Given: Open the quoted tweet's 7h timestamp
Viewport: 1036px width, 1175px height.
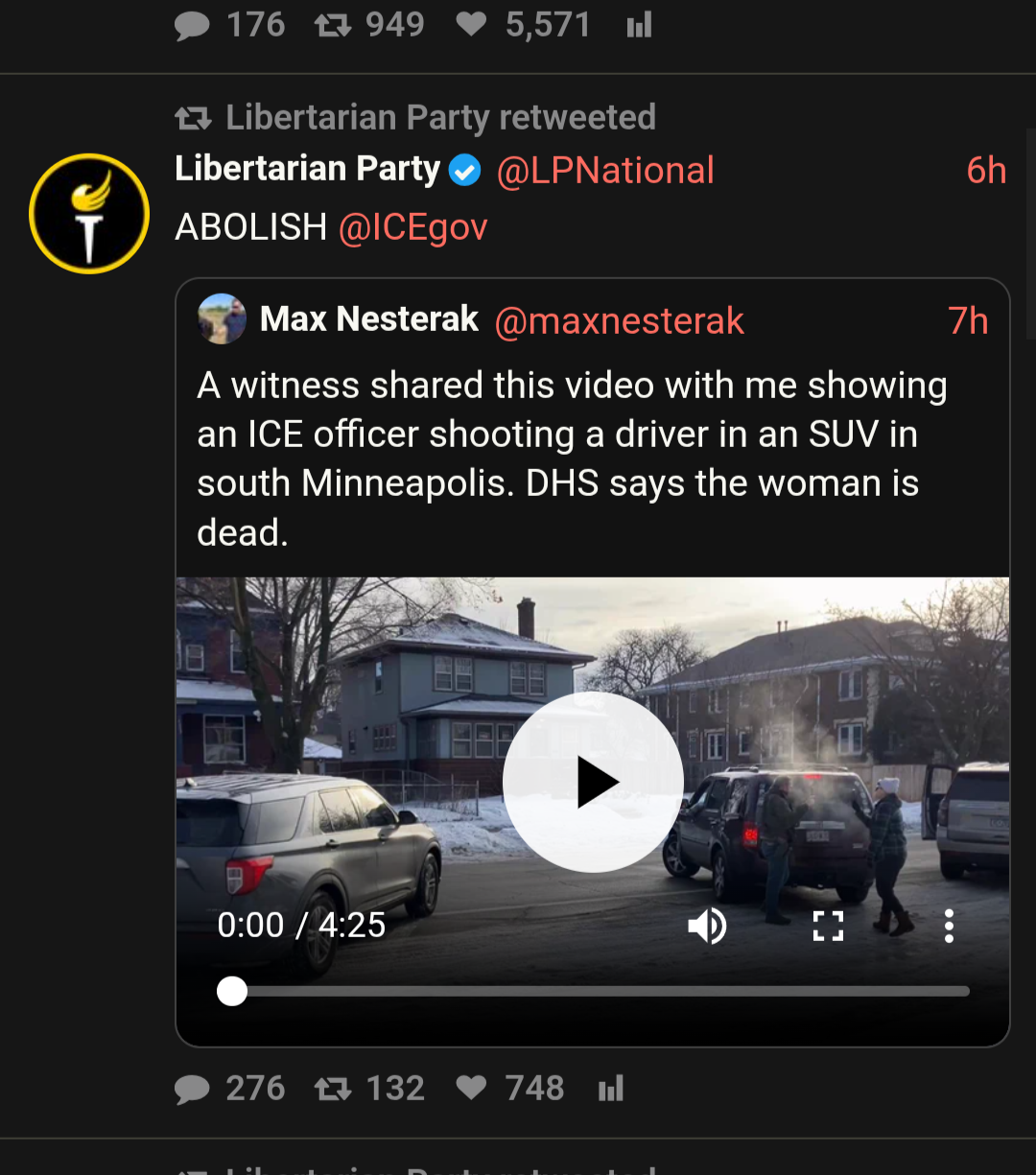Looking at the screenshot, I should pyautogui.click(x=968, y=320).
